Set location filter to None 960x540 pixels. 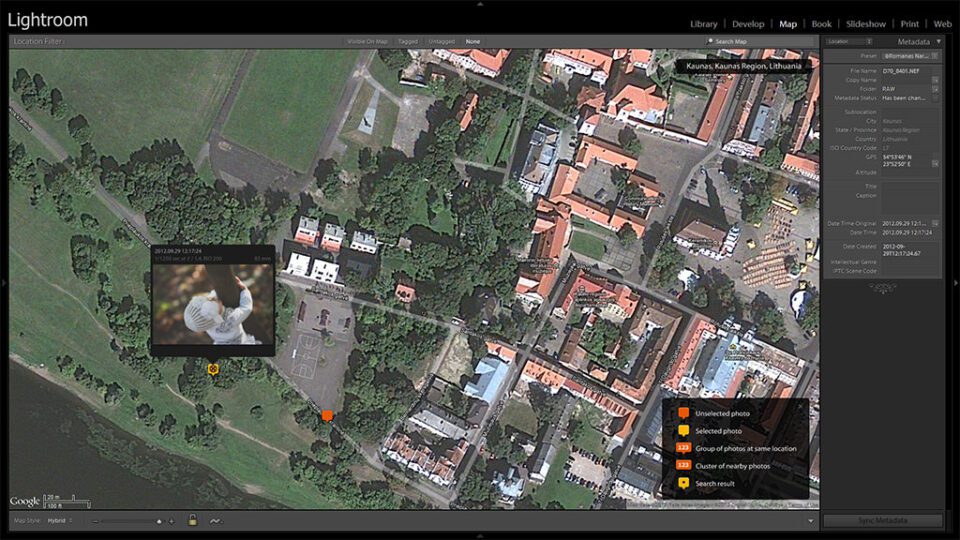[473, 42]
